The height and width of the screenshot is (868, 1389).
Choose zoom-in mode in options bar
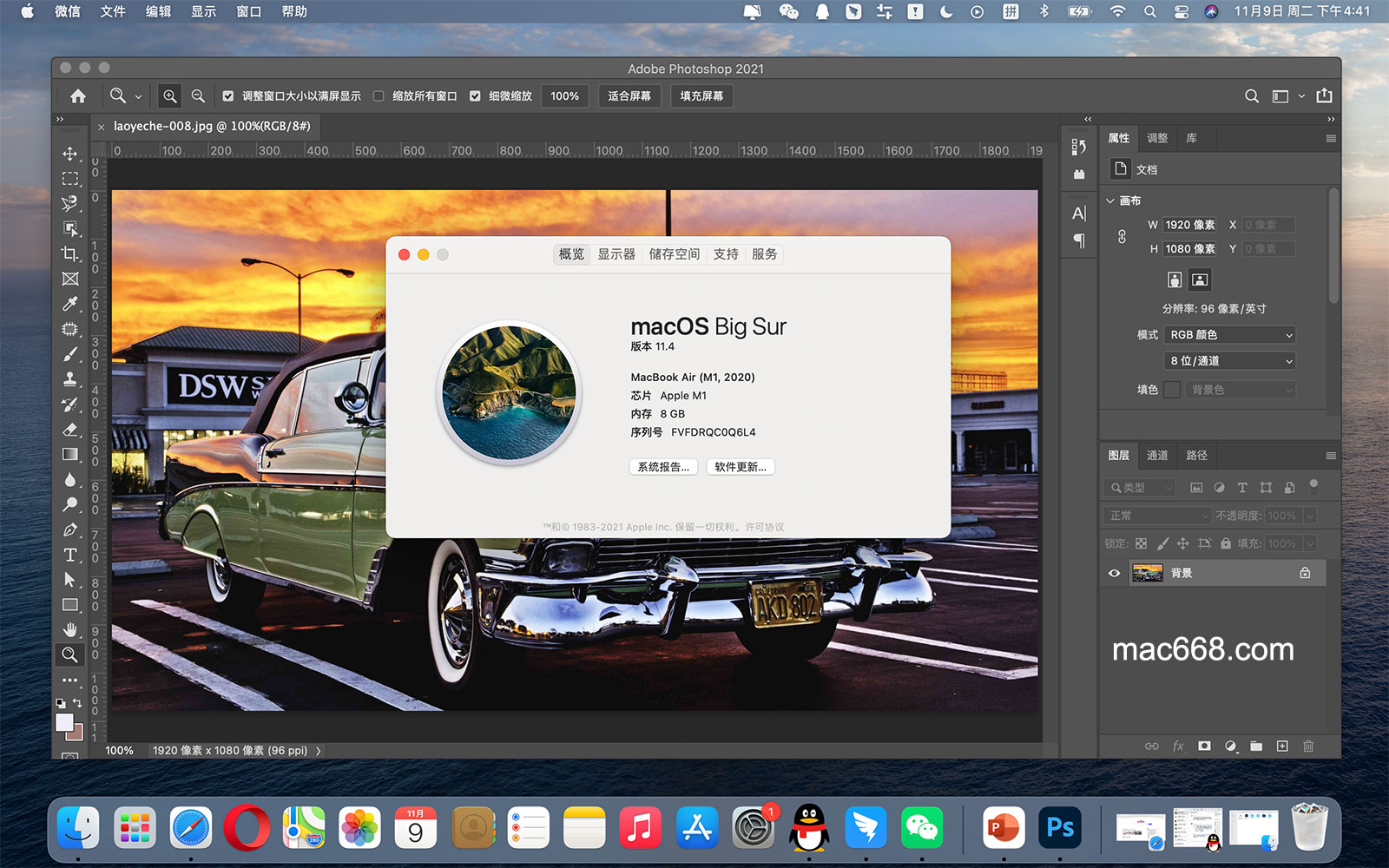pos(170,96)
